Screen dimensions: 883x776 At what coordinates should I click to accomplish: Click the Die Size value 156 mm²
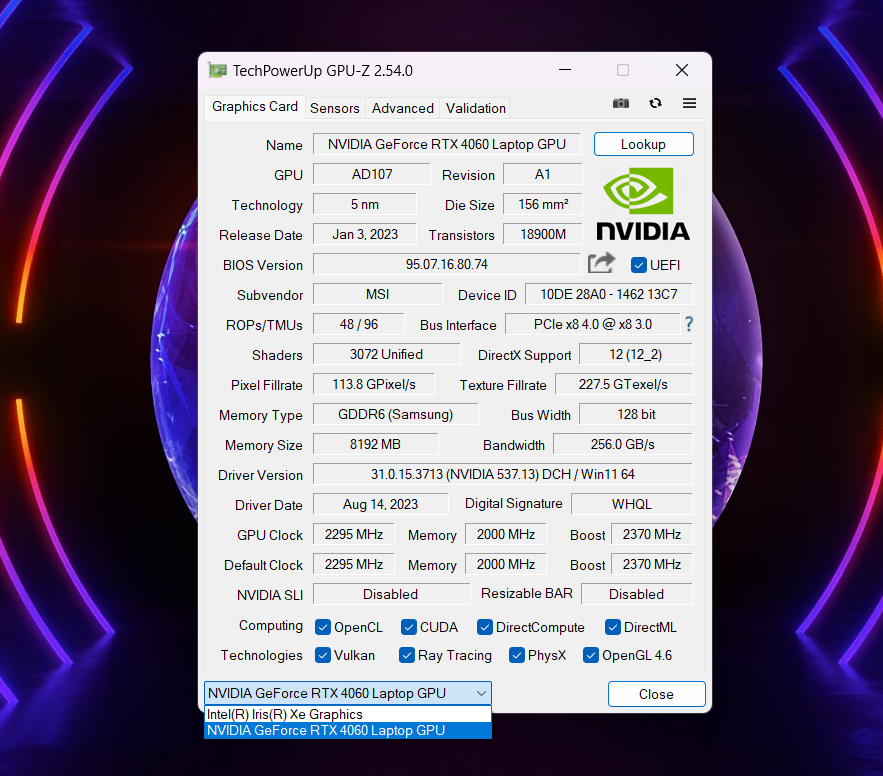(x=542, y=204)
